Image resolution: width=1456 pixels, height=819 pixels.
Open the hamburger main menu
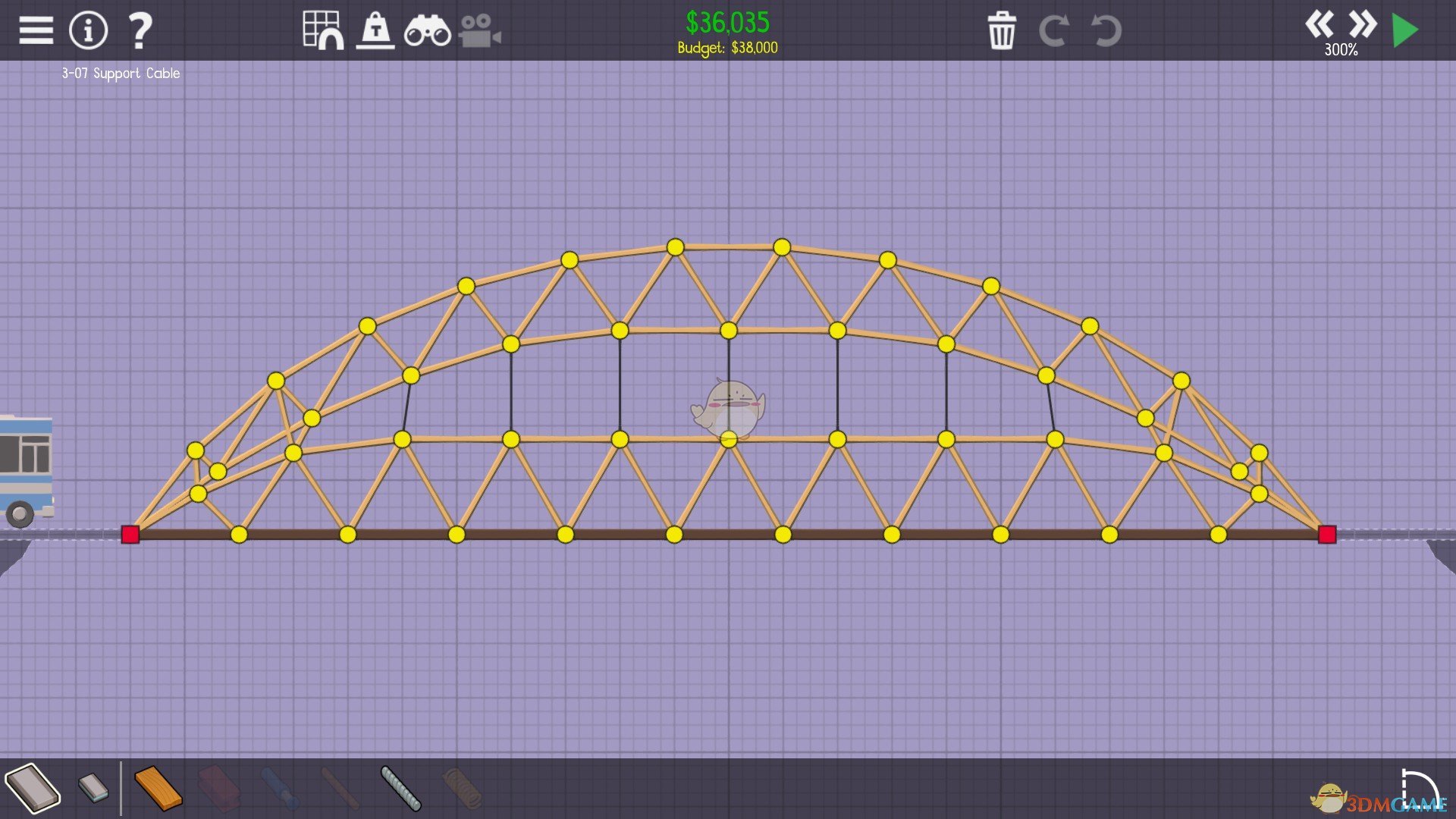(36, 30)
